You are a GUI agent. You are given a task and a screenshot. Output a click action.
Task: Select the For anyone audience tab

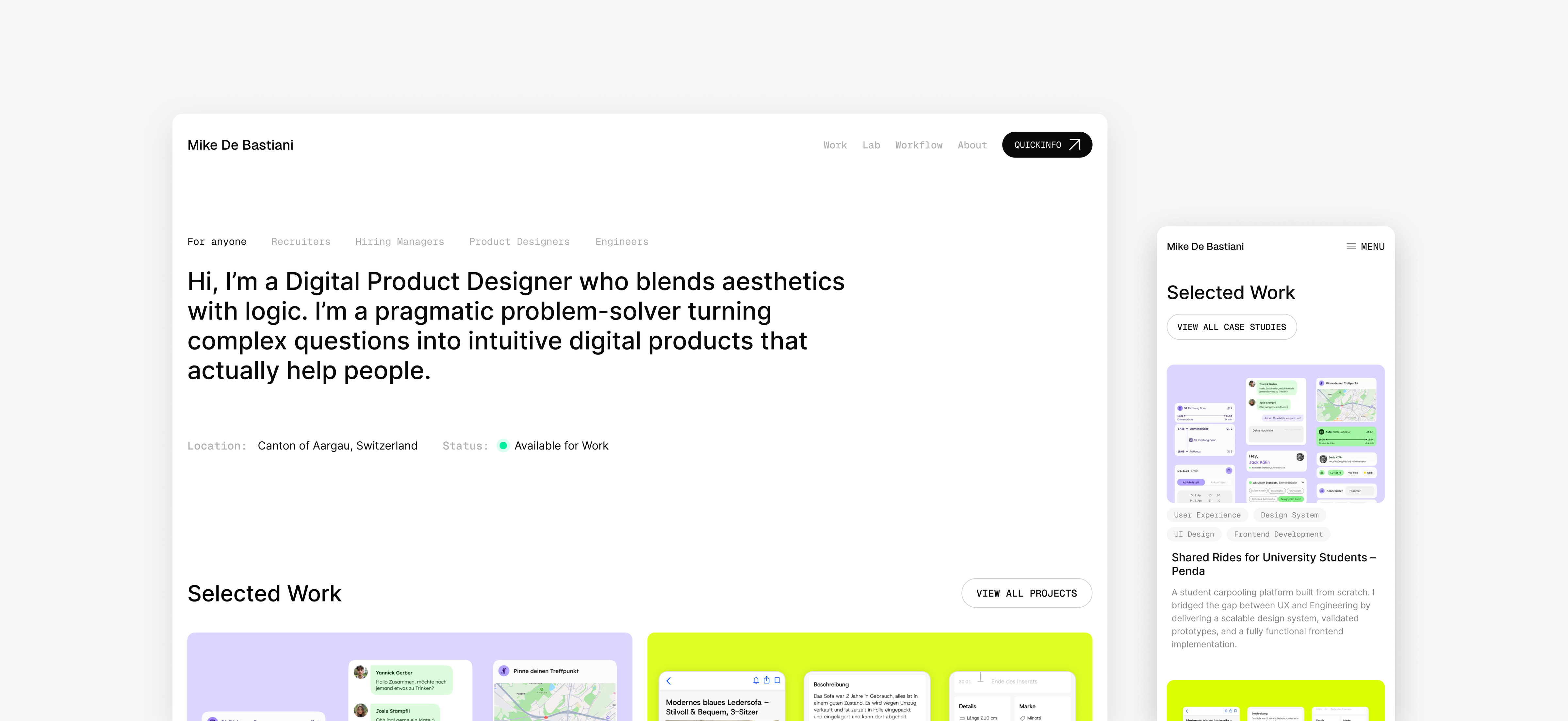[217, 242]
